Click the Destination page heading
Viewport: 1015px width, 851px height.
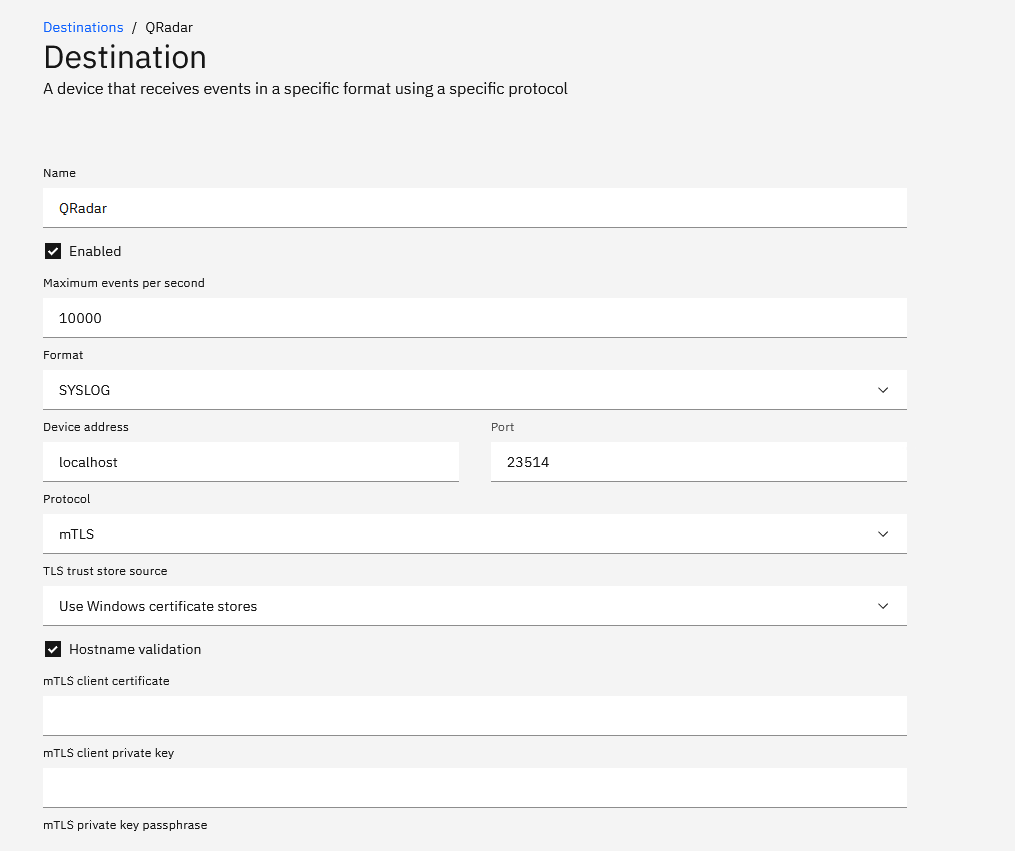point(124,57)
